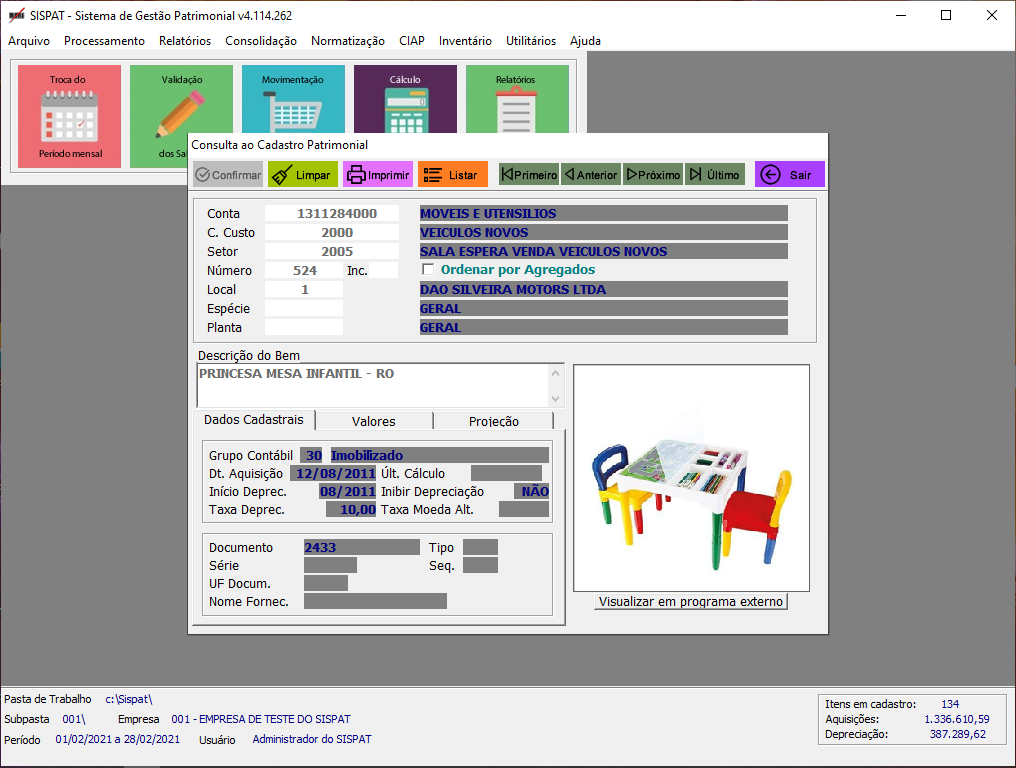Click the Conta input field
This screenshot has width=1016, height=768.
click(332, 213)
